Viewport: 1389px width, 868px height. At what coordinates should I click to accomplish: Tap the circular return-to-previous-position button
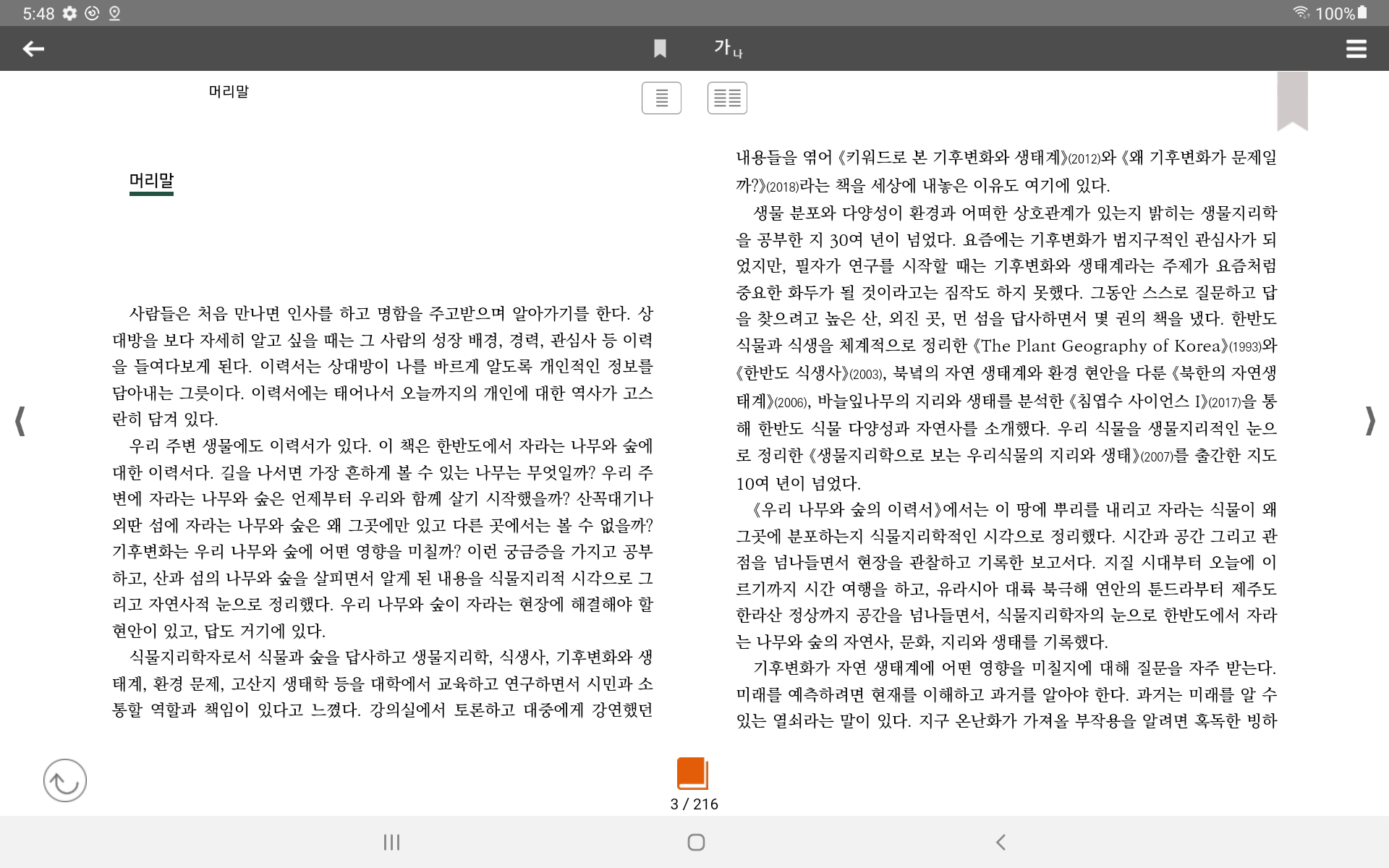click(65, 780)
